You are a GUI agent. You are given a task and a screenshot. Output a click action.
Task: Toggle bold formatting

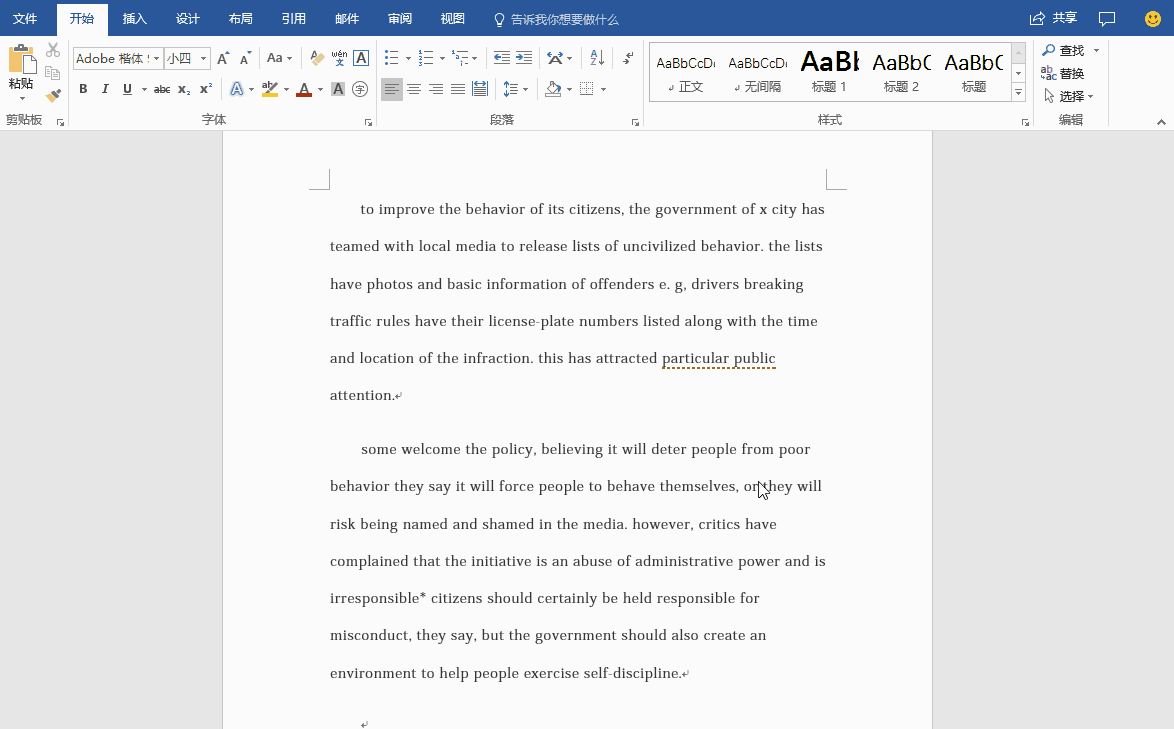point(83,89)
